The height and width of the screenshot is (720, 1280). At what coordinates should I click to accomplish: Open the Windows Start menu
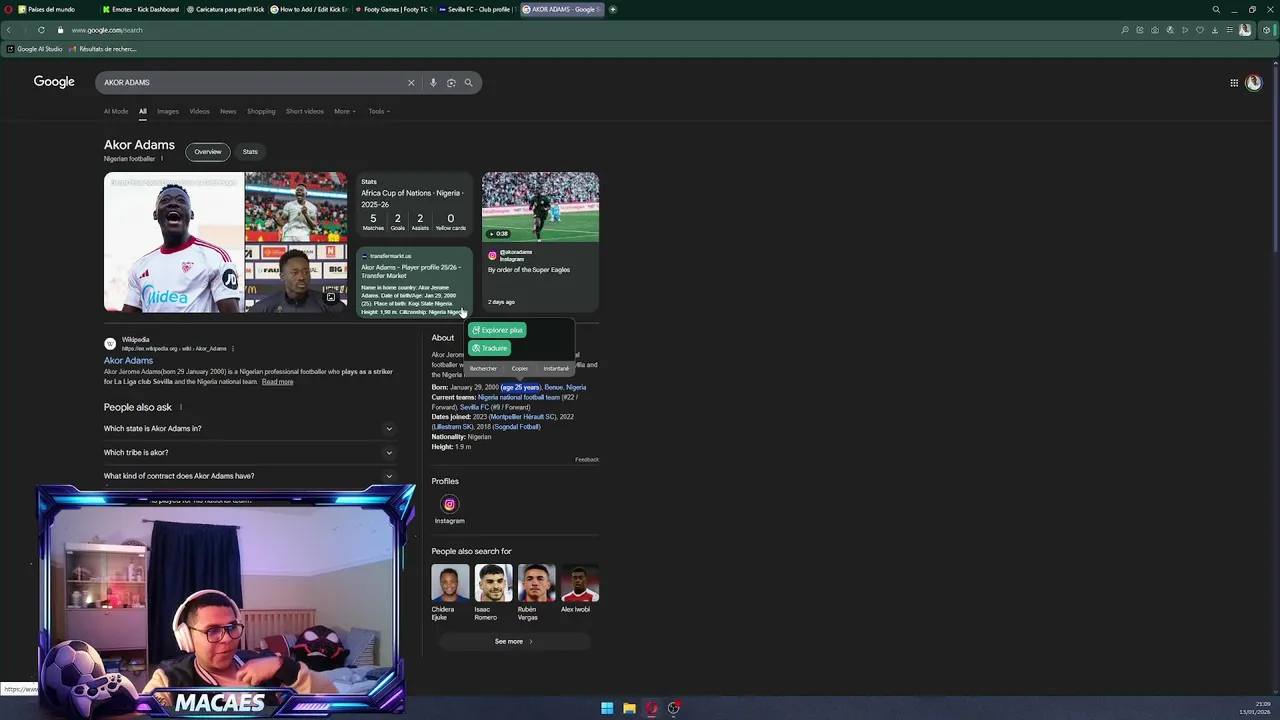point(607,708)
